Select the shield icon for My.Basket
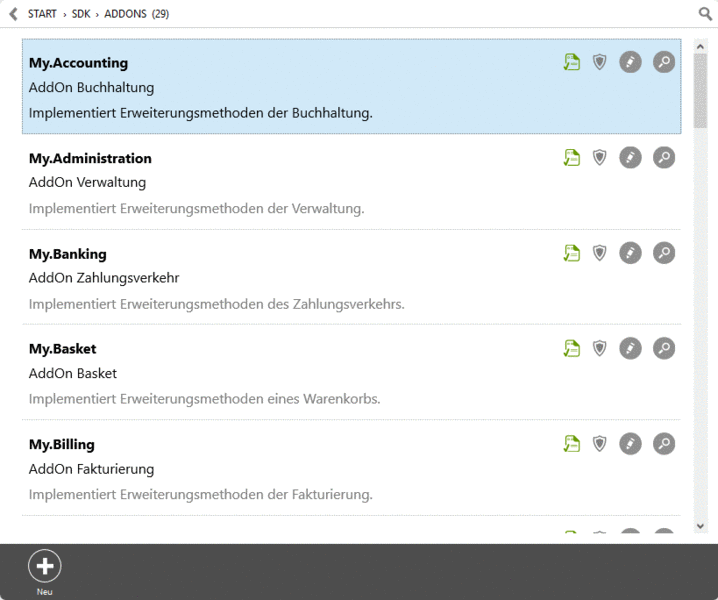The image size is (718, 600). (599, 349)
